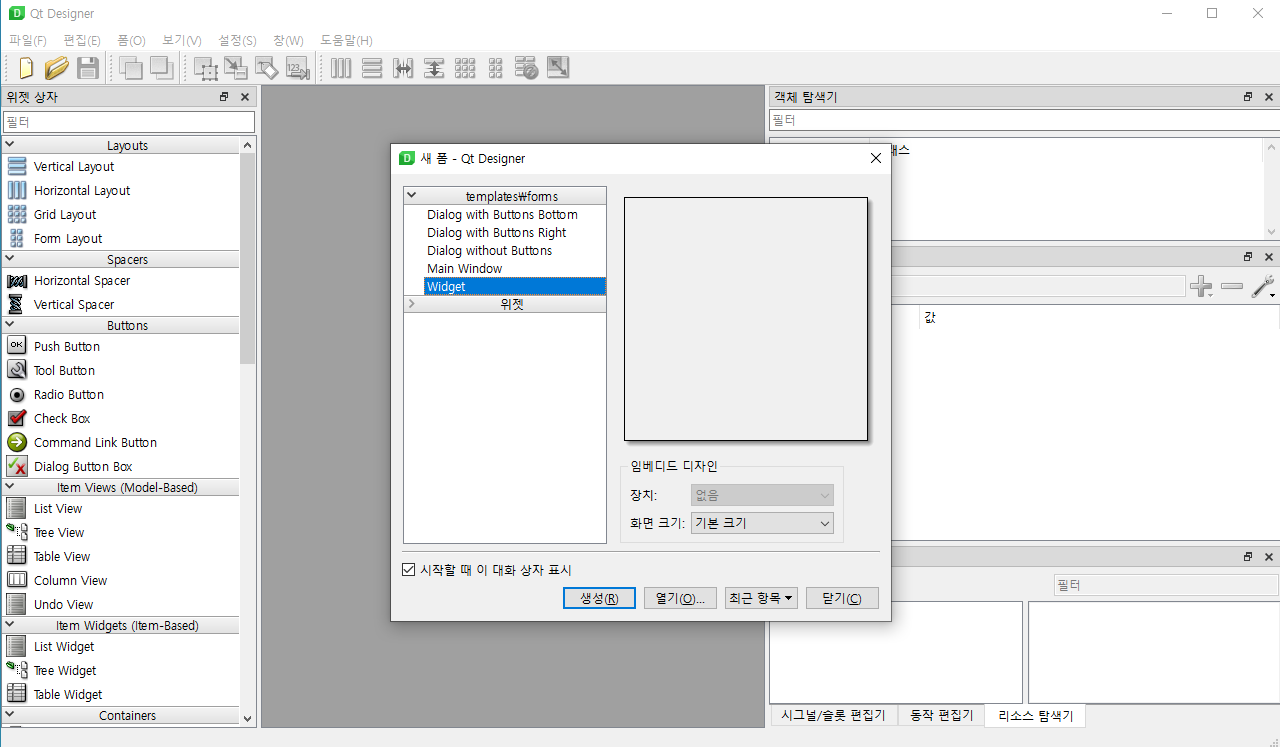Open the 화면 크기 combo box

pos(762,523)
